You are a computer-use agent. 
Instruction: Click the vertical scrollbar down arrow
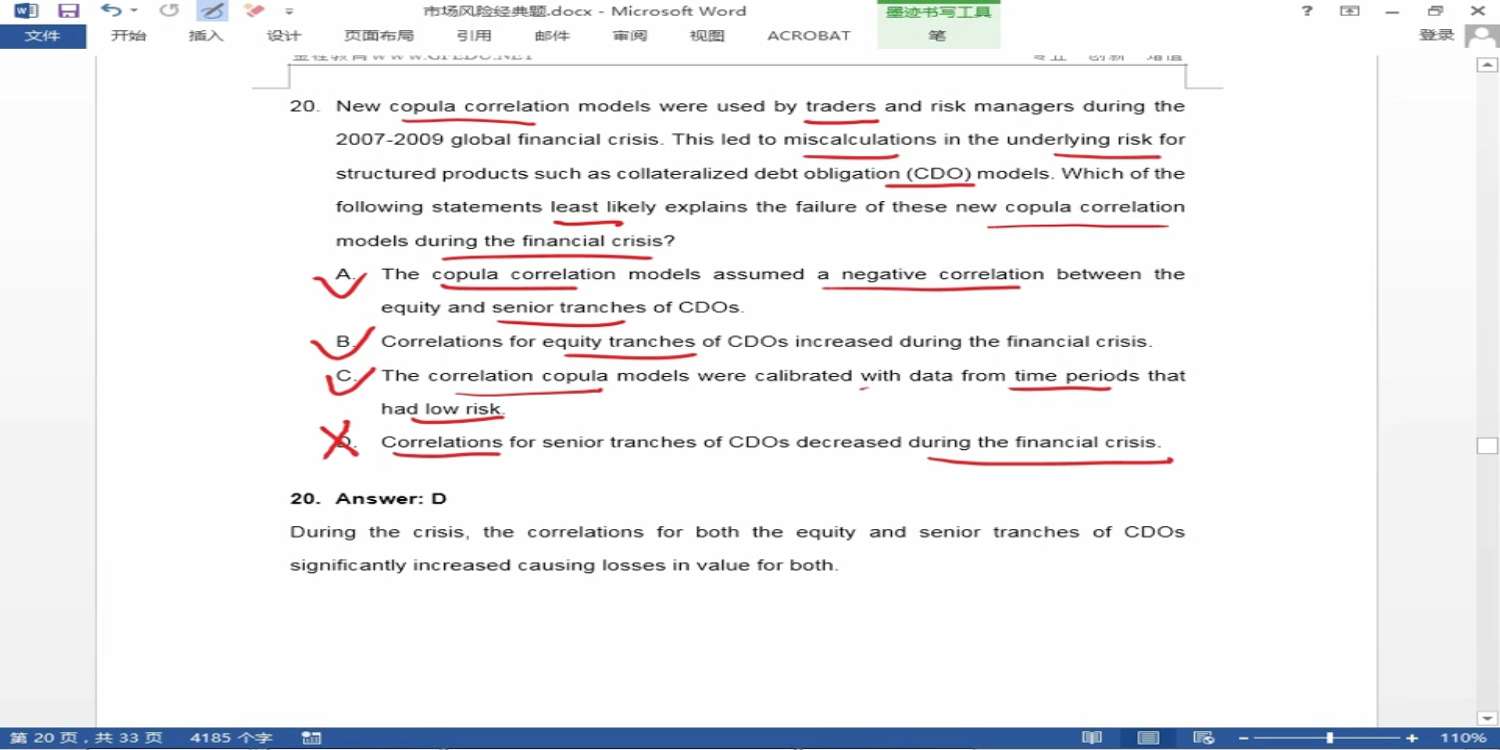tap(1487, 717)
